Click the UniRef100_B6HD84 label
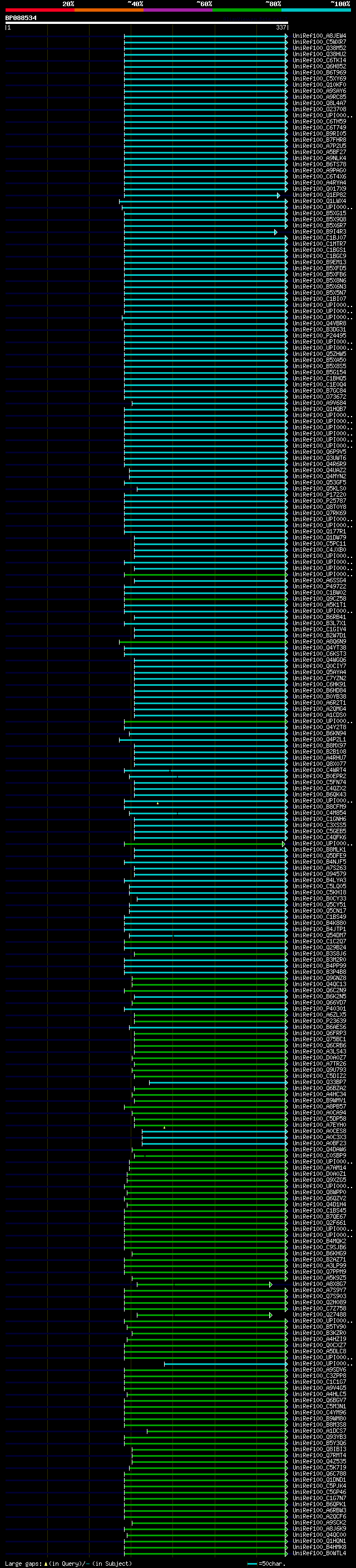The height and width of the screenshot is (1568, 356). [319, 690]
